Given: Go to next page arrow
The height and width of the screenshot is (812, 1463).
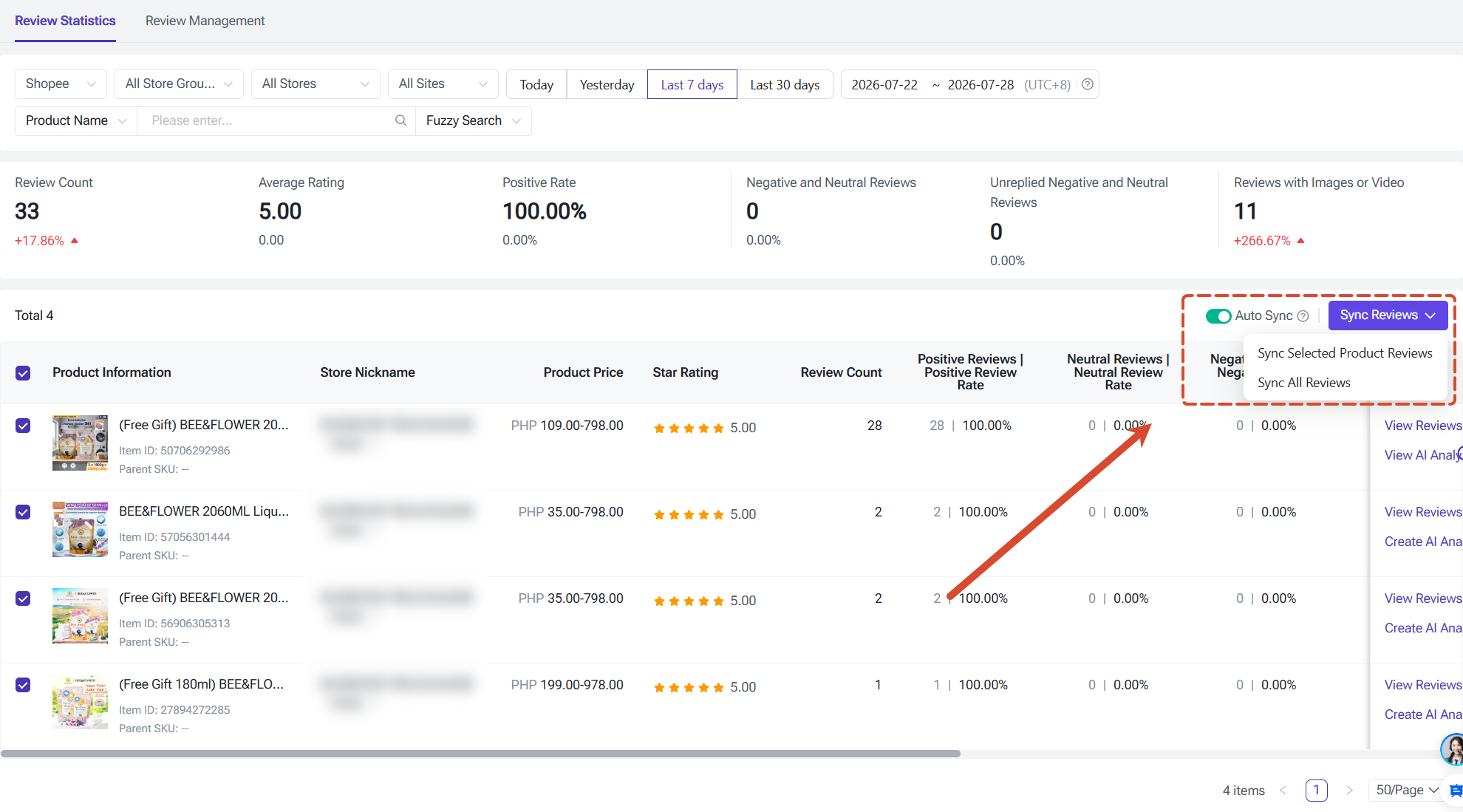Looking at the screenshot, I should click(x=1349, y=791).
